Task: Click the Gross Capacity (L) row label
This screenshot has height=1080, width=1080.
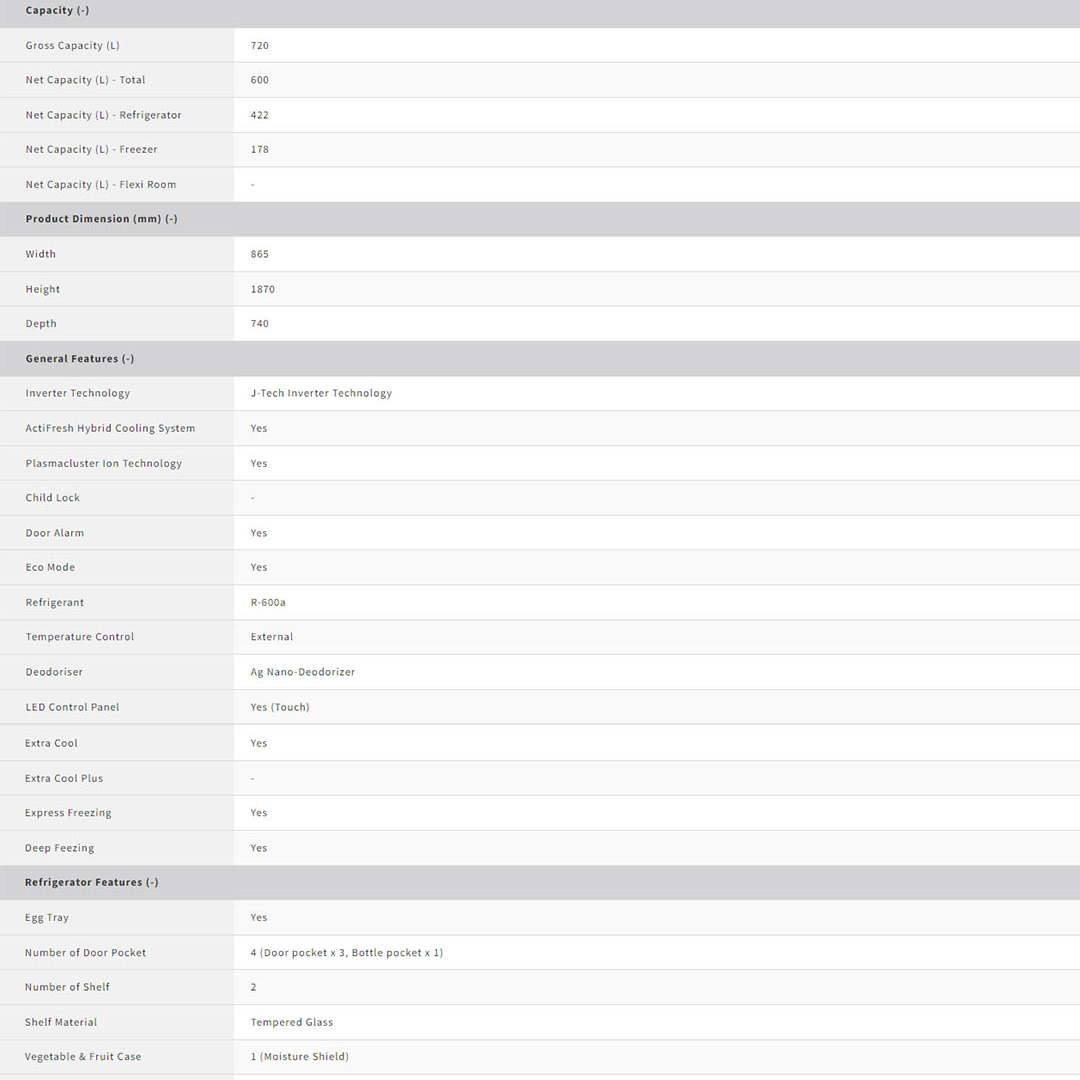Action: (x=72, y=45)
